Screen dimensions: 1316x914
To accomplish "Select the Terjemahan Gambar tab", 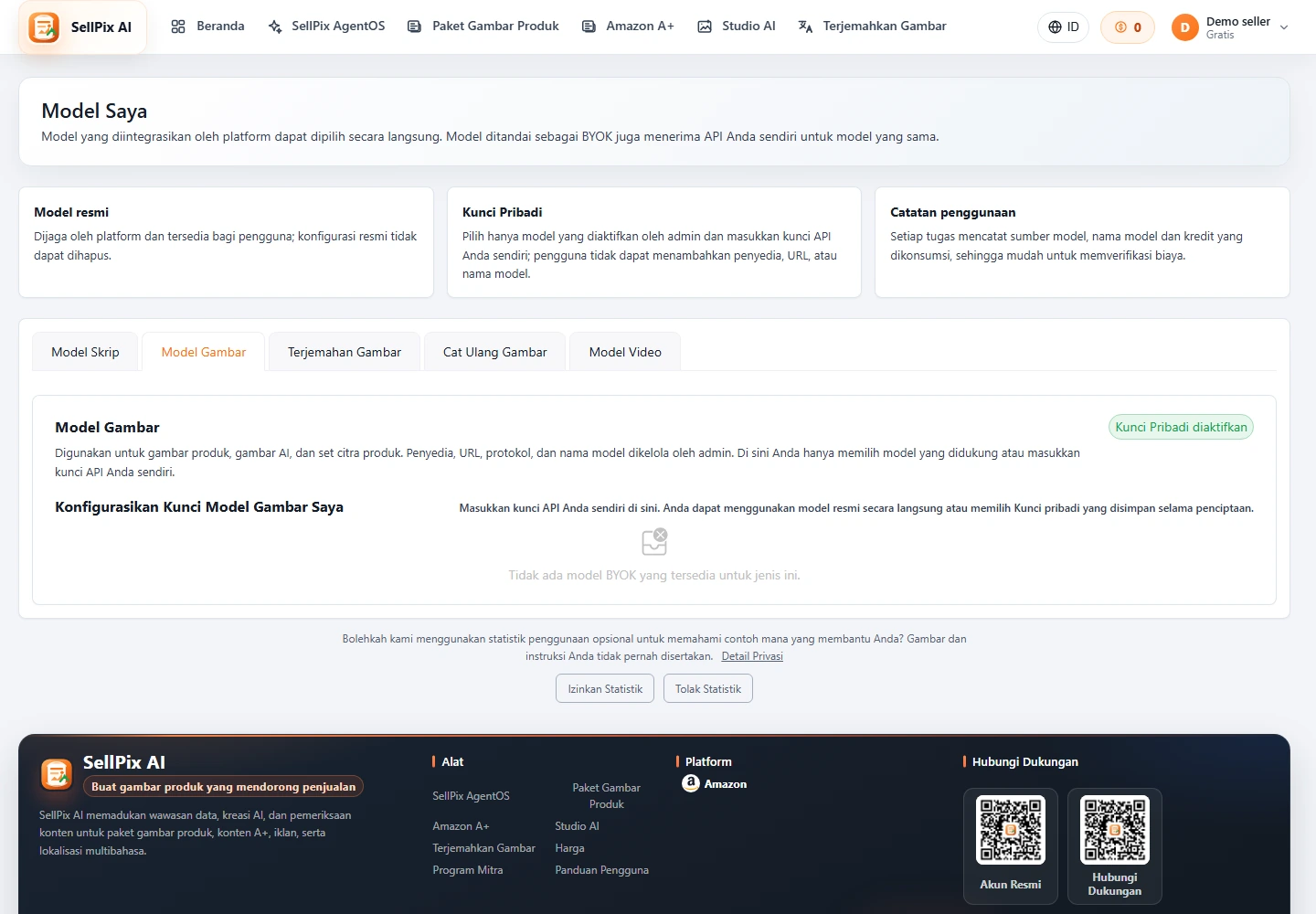I will pyautogui.click(x=345, y=352).
